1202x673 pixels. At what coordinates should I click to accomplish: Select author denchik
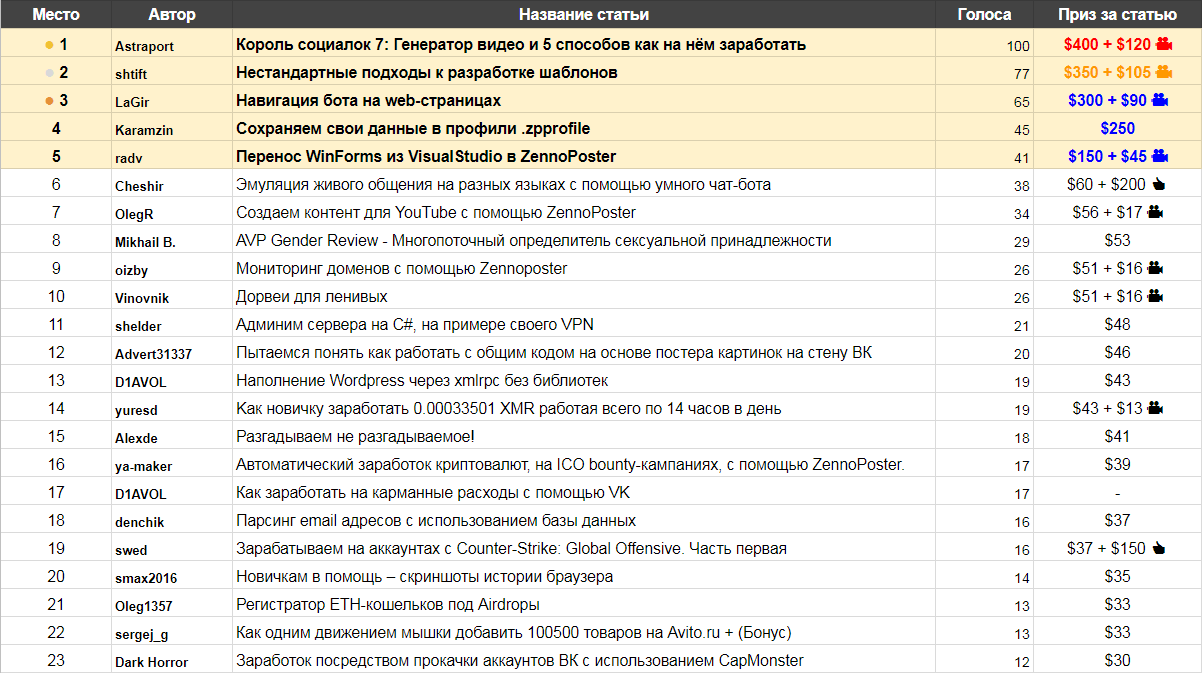tap(139, 521)
